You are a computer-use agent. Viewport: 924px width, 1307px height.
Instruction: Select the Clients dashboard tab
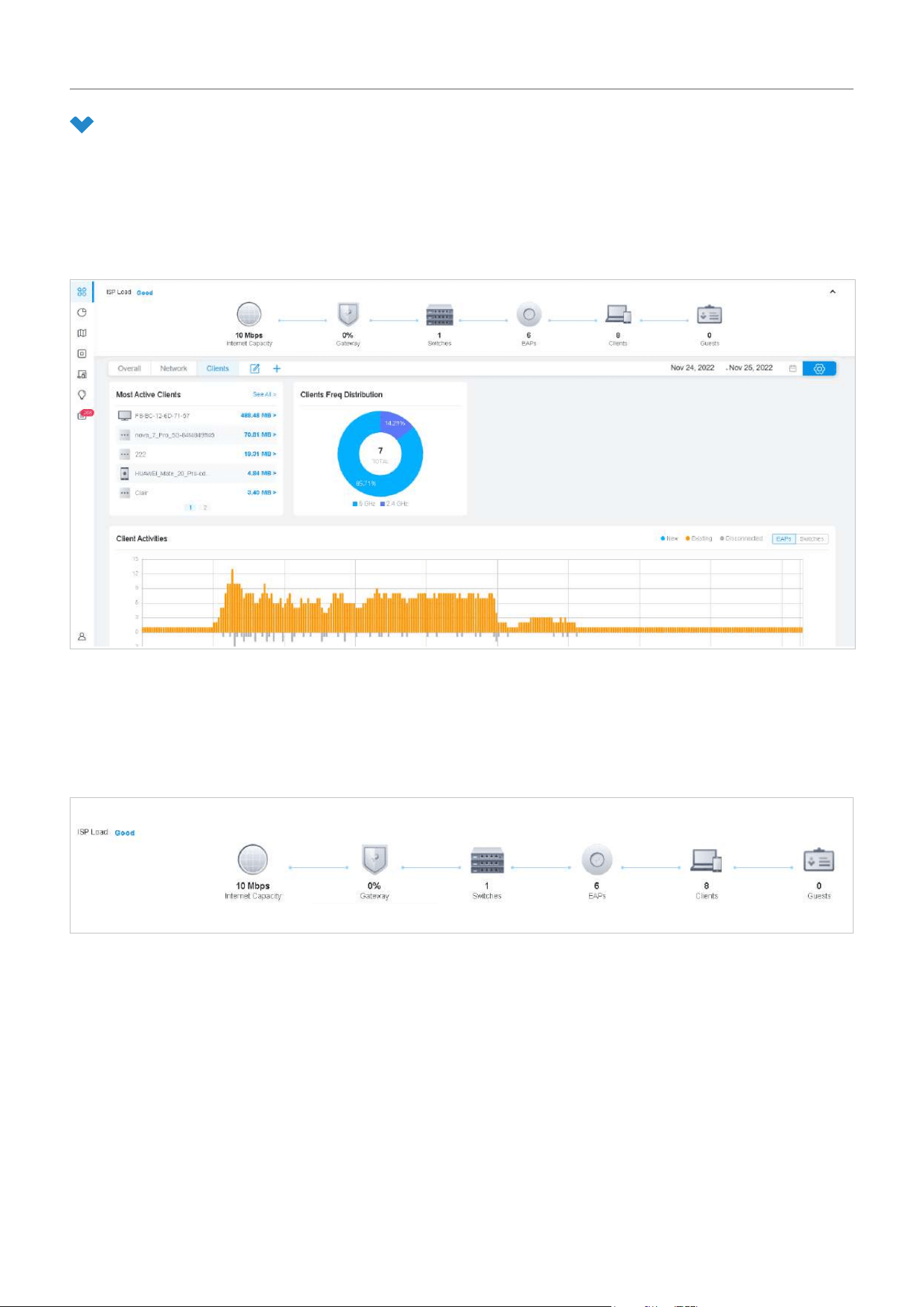[218, 369]
